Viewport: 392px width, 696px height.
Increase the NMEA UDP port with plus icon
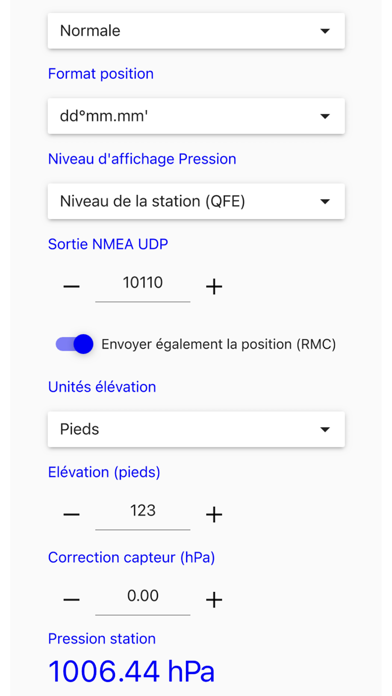(214, 287)
